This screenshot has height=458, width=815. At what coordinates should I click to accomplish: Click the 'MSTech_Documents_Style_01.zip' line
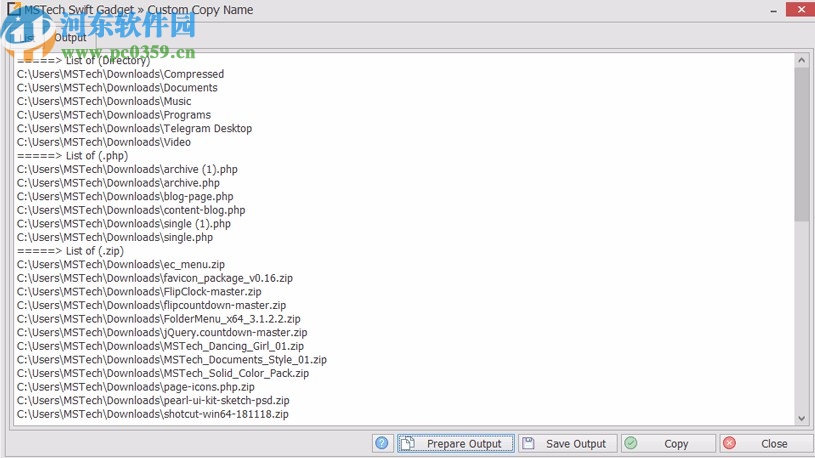coord(172,360)
